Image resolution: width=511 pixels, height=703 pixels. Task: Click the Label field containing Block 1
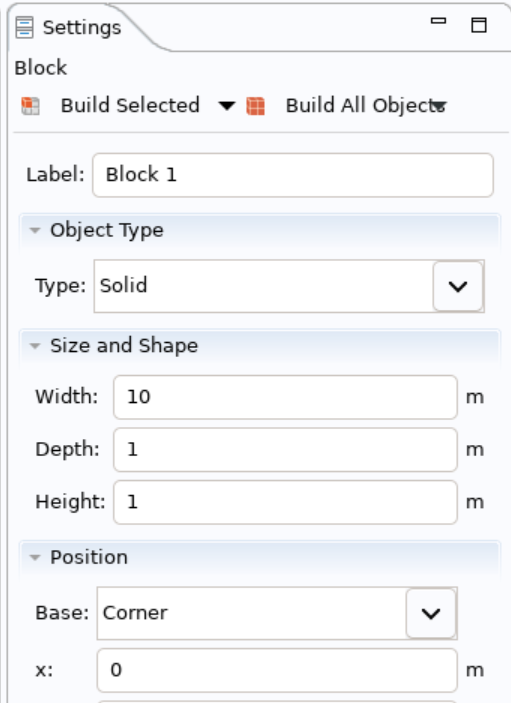(x=293, y=175)
